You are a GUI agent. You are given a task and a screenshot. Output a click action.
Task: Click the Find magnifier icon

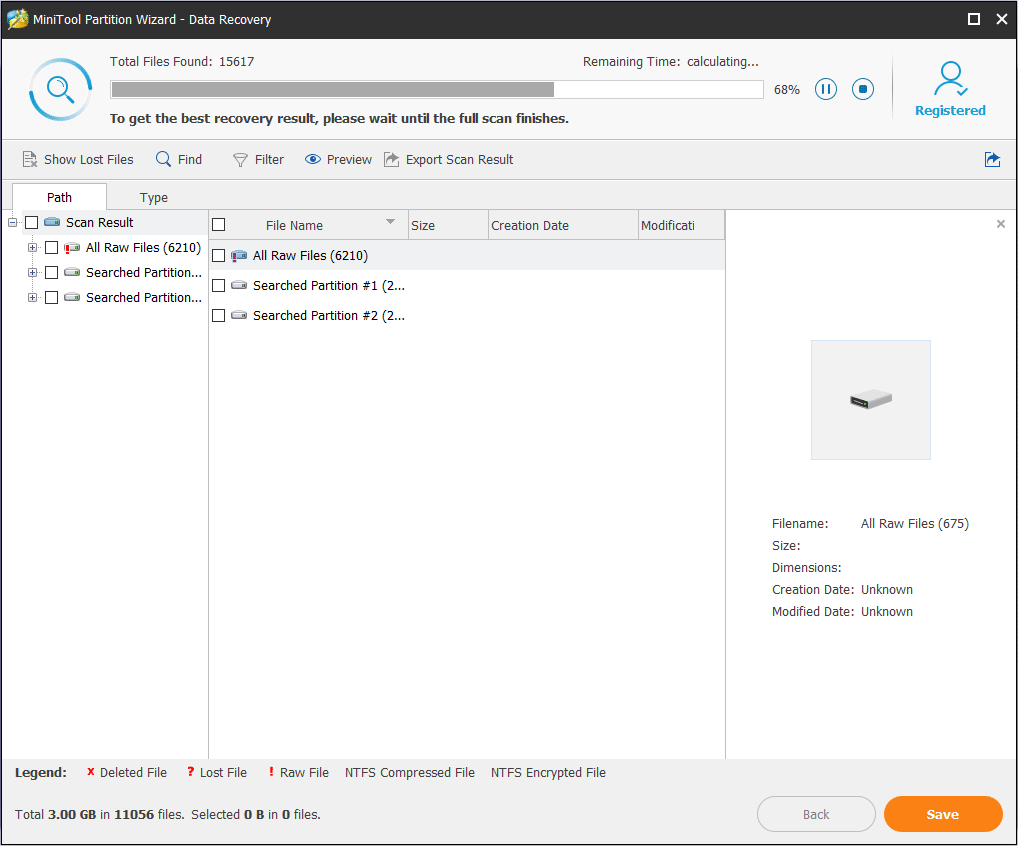click(x=163, y=159)
